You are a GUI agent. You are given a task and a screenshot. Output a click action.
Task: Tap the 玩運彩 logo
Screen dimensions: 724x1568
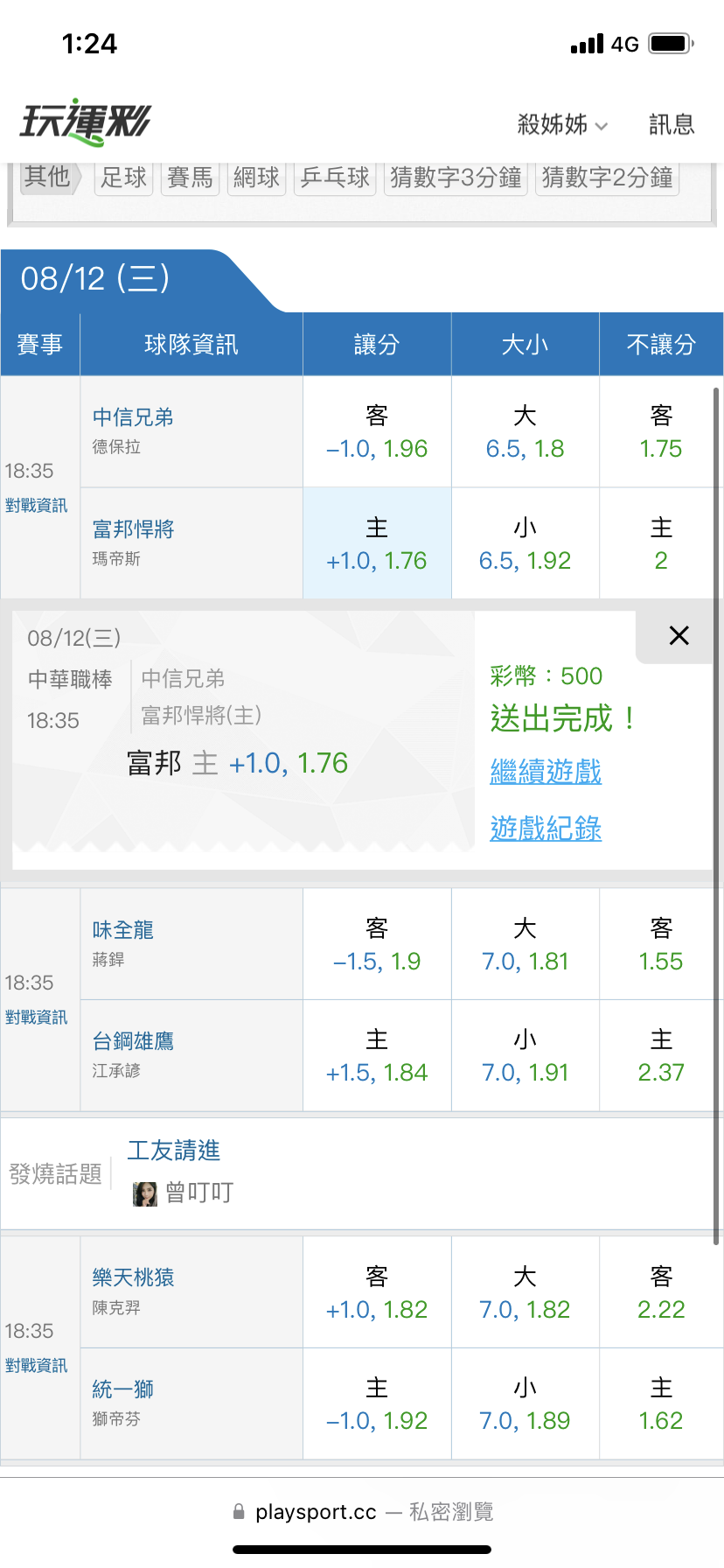86,122
